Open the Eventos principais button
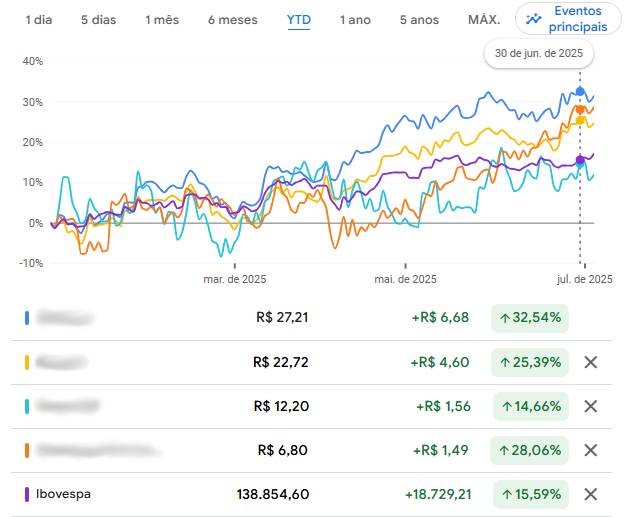The image size is (629, 517). click(568, 19)
